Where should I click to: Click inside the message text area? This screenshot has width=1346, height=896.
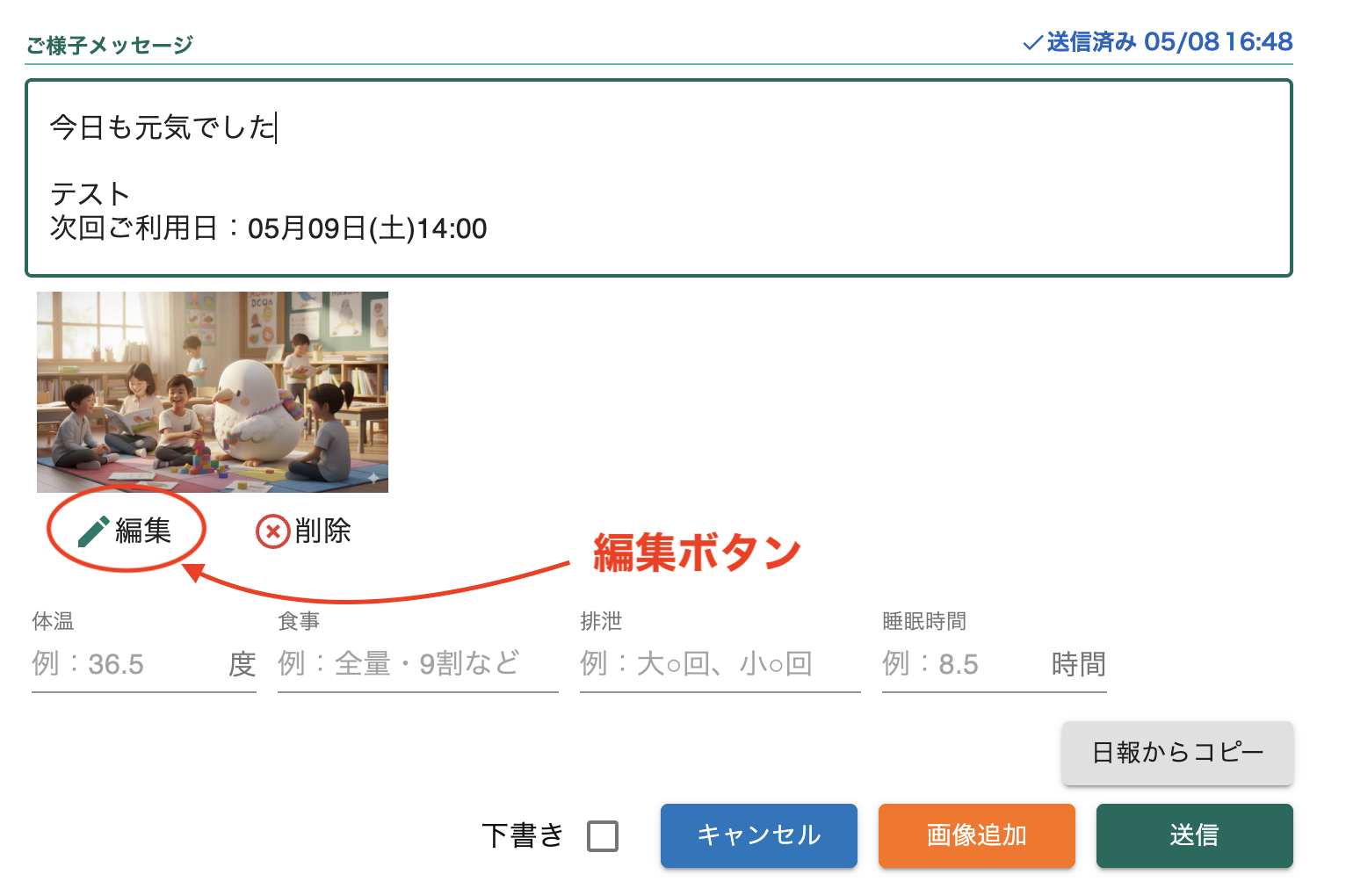pos(659,178)
